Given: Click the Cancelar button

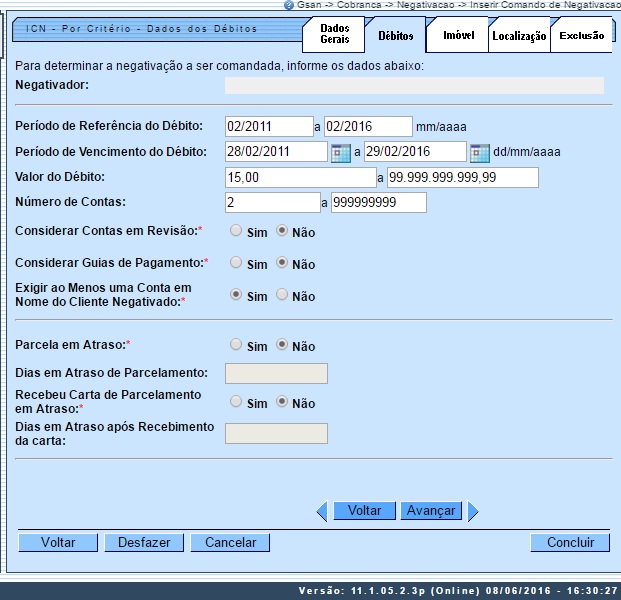Looking at the screenshot, I should [x=231, y=542].
